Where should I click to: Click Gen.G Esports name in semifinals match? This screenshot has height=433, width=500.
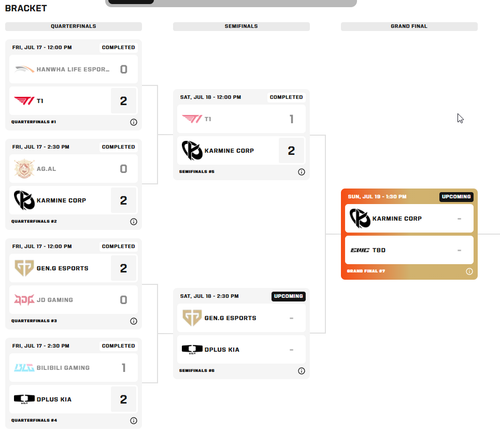230,318
